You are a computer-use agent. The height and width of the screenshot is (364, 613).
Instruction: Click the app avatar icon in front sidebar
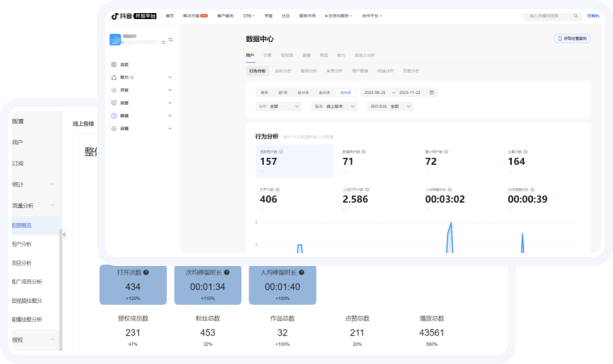pyautogui.click(x=115, y=39)
